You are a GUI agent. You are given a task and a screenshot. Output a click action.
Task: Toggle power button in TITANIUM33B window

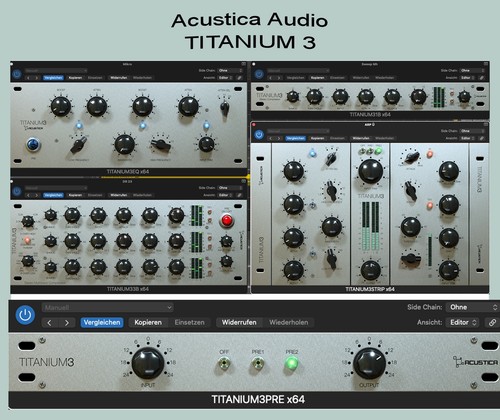click(x=17, y=191)
